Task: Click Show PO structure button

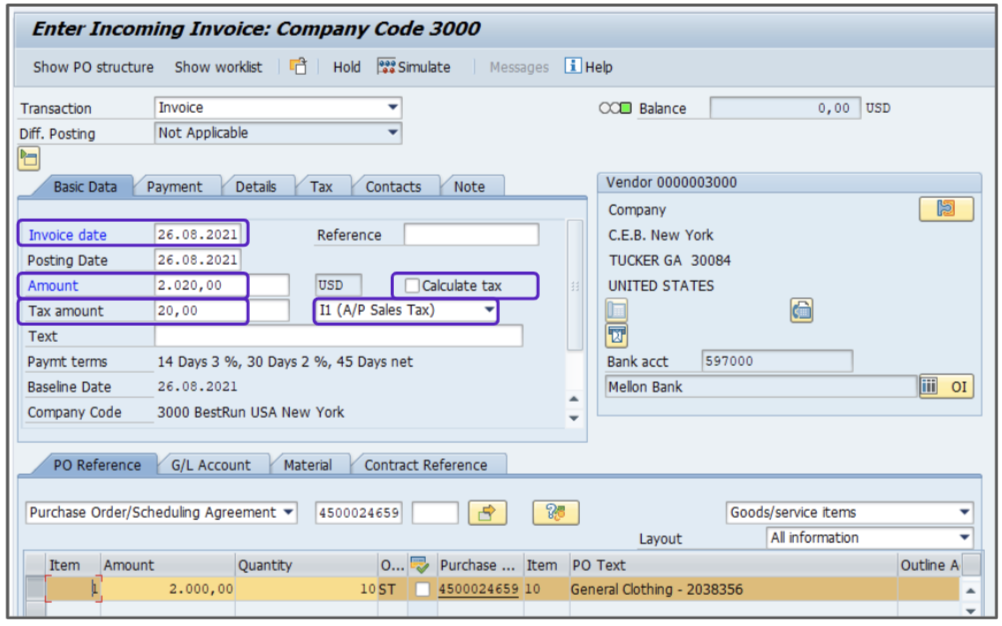Action: pos(93,67)
